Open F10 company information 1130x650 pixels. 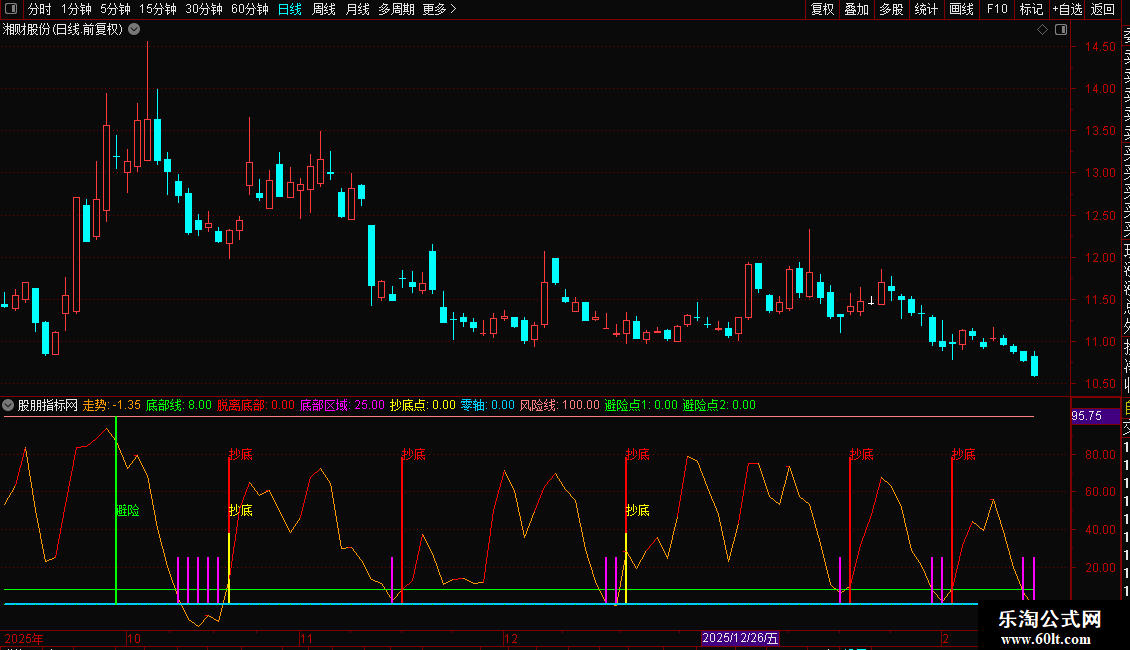997,9
